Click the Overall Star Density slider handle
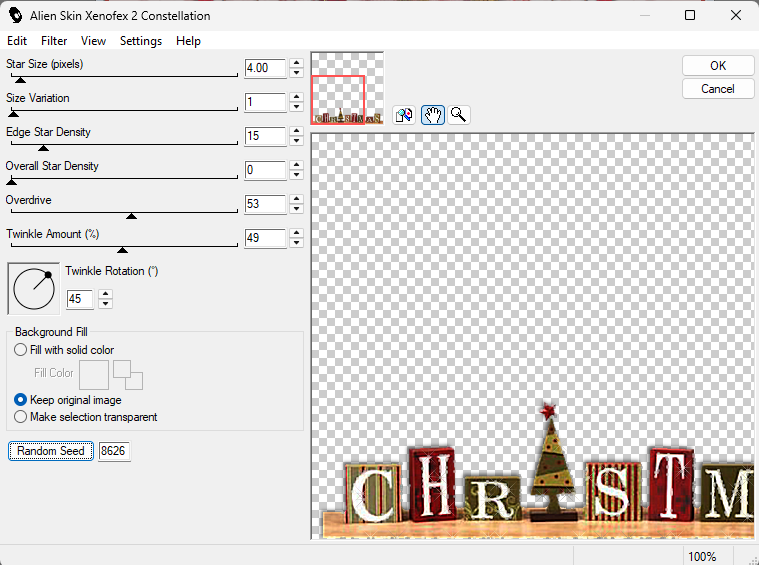The height and width of the screenshot is (565, 759). (12, 182)
